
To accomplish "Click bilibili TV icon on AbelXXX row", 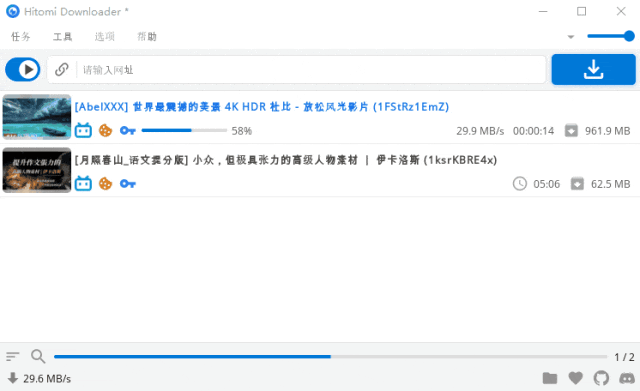I will (x=83, y=130).
